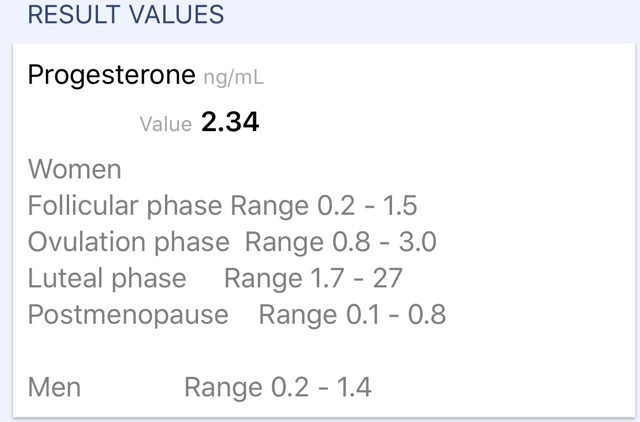Click the Ovulation phase label
This screenshot has height=422, width=640.
(x=129, y=242)
